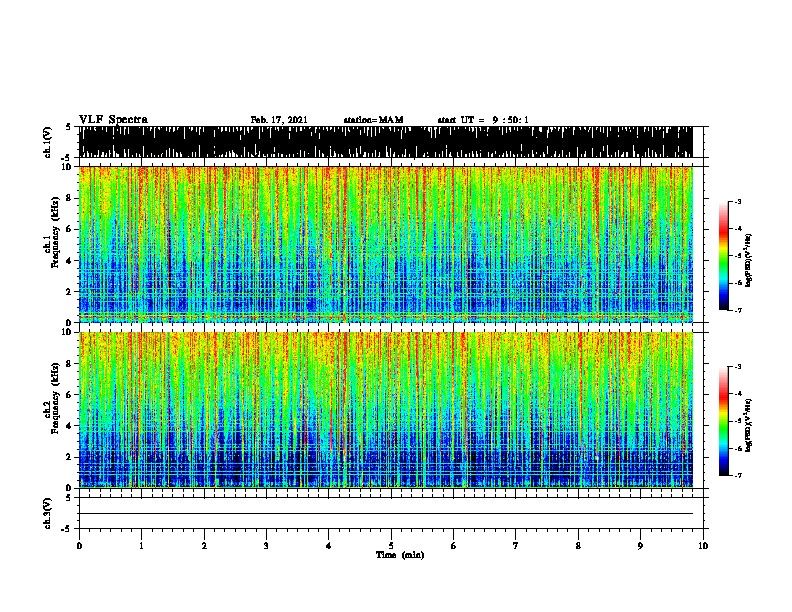Click time axis tick label "1"
The height and width of the screenshot is (612, 792).
(x=141, y=546)
